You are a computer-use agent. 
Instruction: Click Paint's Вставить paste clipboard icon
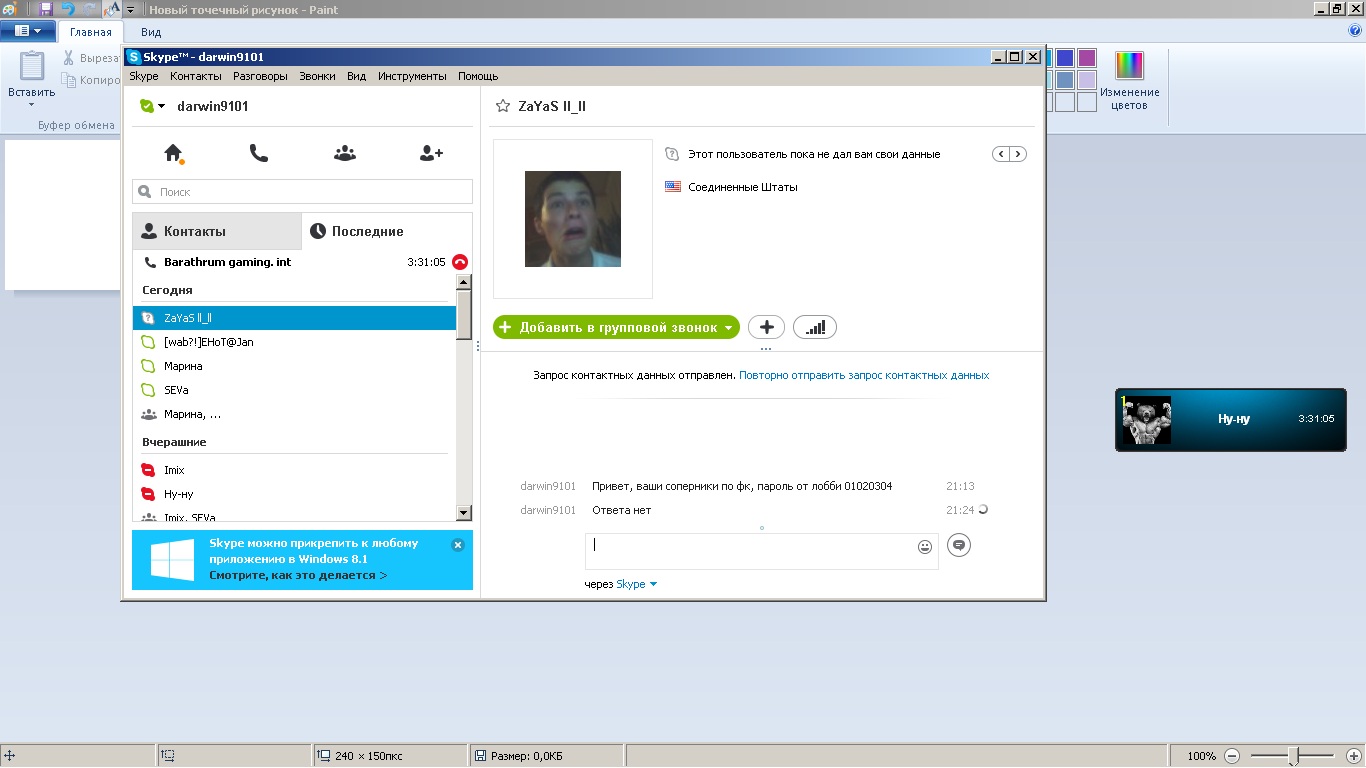click(31, 66)
